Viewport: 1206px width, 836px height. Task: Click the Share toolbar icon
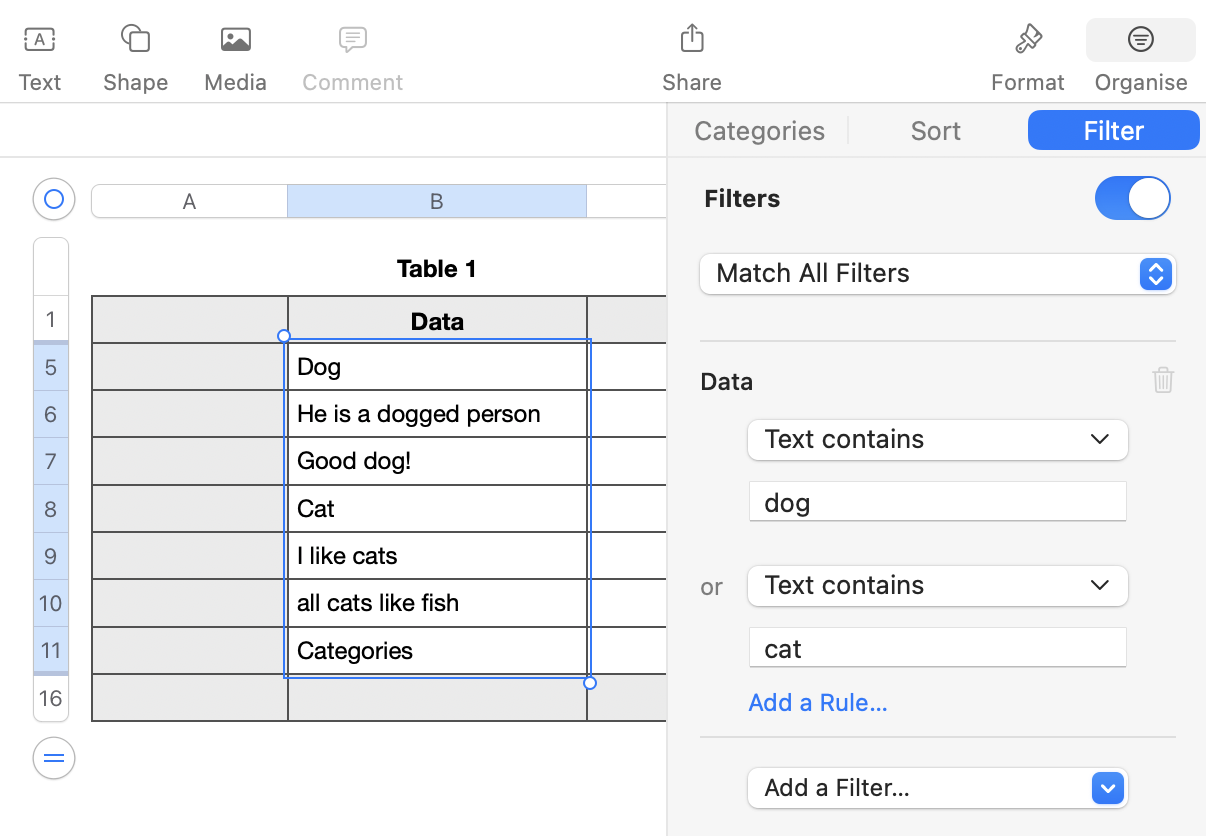[x=691, y=40]
